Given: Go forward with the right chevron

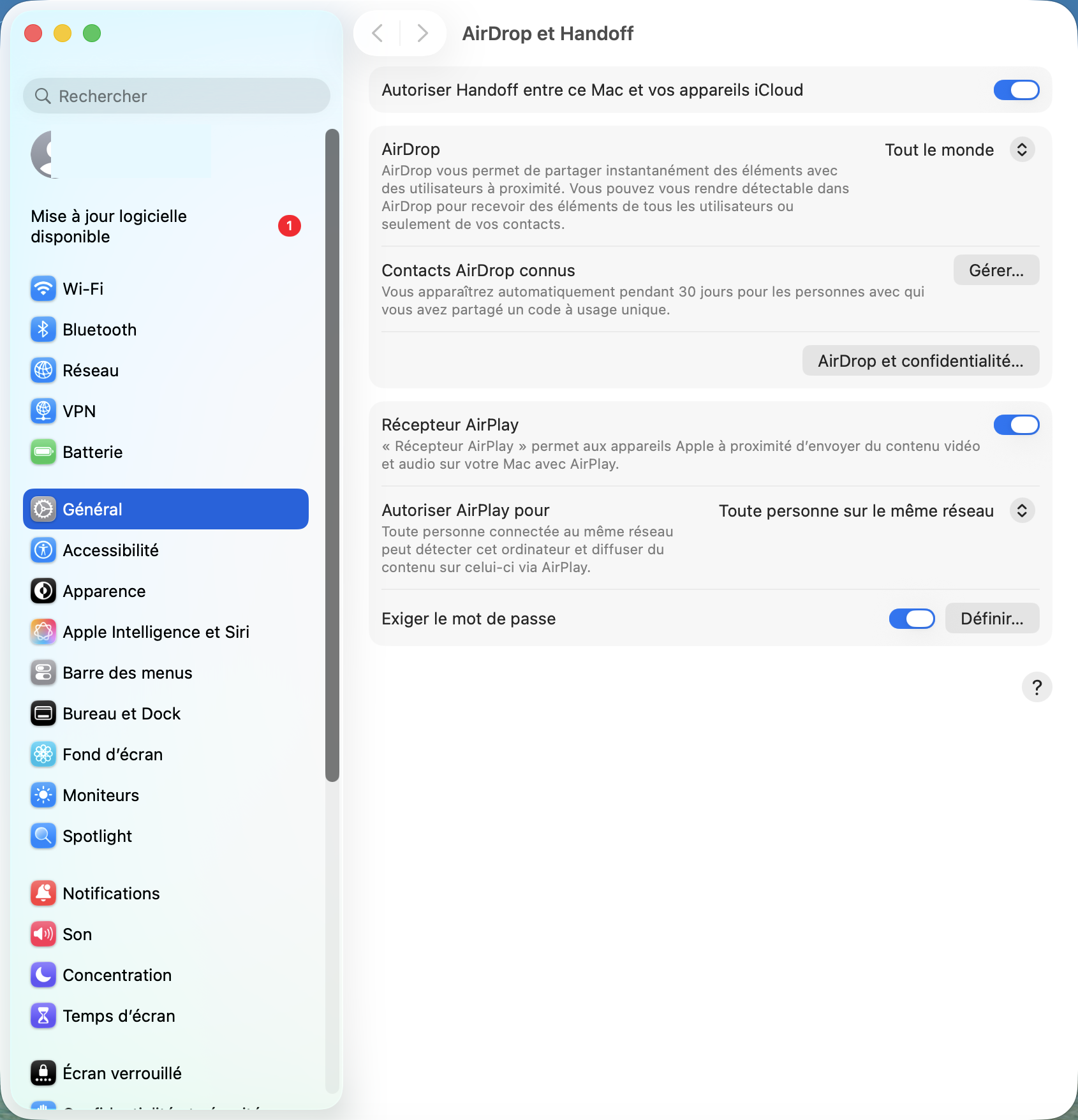Looking at the screenshot, I should [x=422, y=33].
